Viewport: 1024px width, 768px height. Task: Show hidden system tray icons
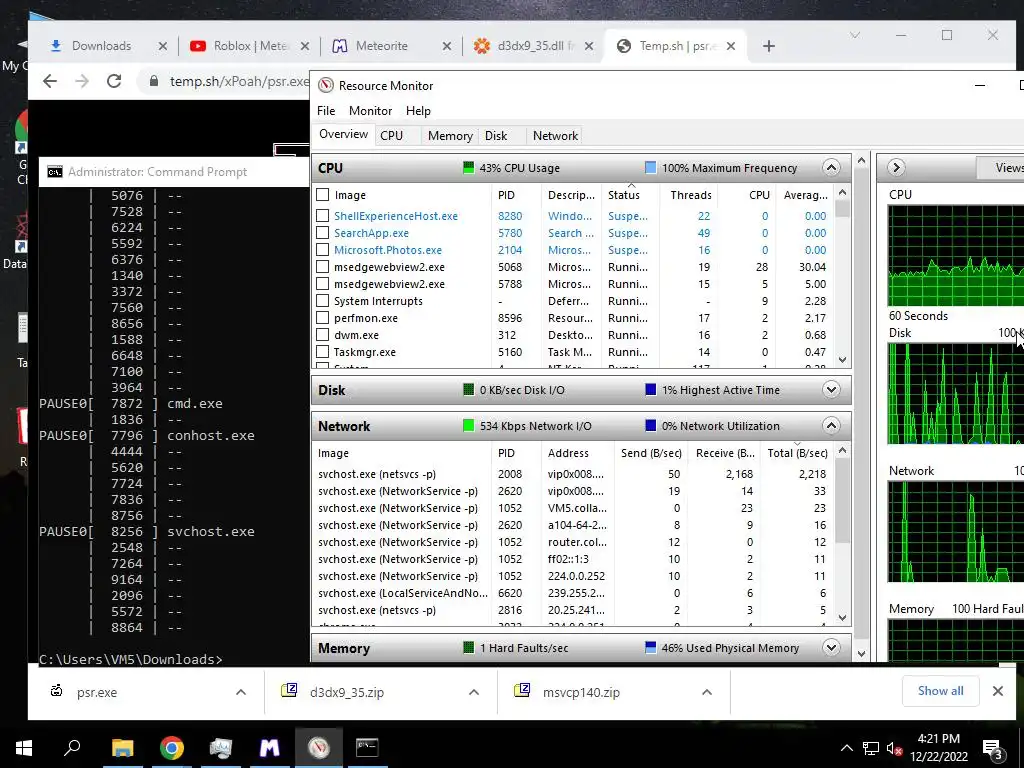tap(846, 748)
